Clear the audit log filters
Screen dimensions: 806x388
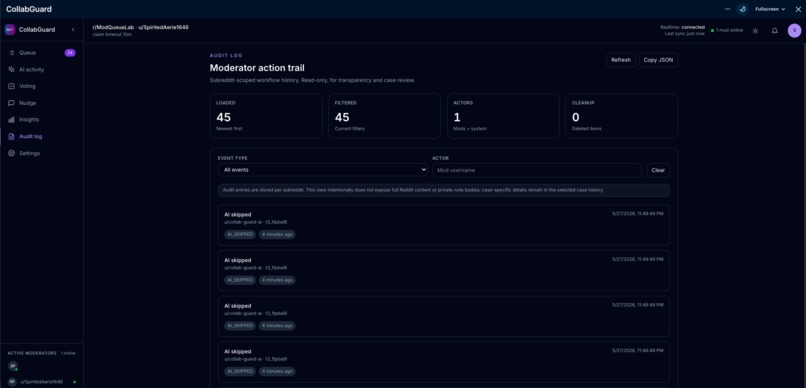[658, 170]
